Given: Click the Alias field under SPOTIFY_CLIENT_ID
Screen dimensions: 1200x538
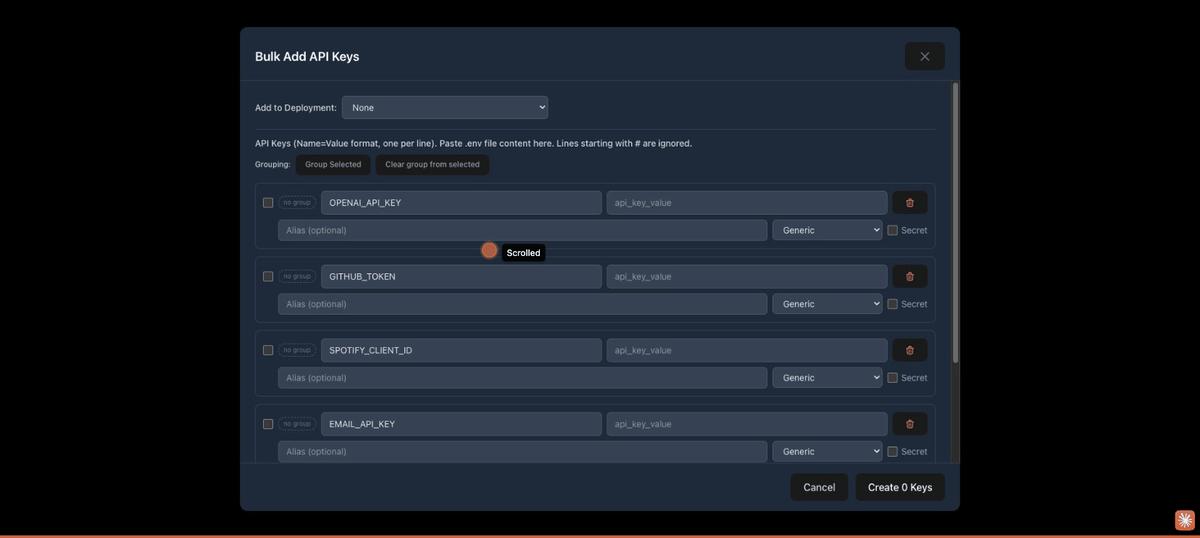Looking at the screenshot, I should (x=523, y=378).
